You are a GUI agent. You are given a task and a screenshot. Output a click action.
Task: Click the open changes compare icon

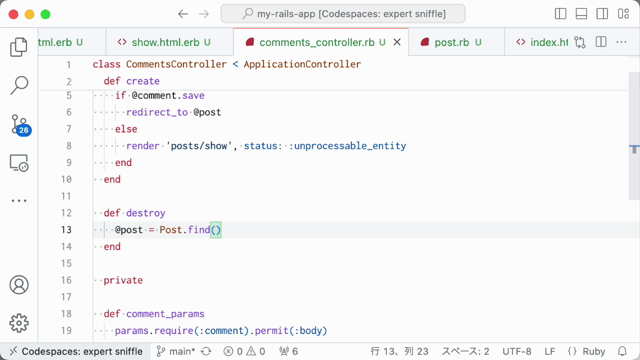coord(580,42)
